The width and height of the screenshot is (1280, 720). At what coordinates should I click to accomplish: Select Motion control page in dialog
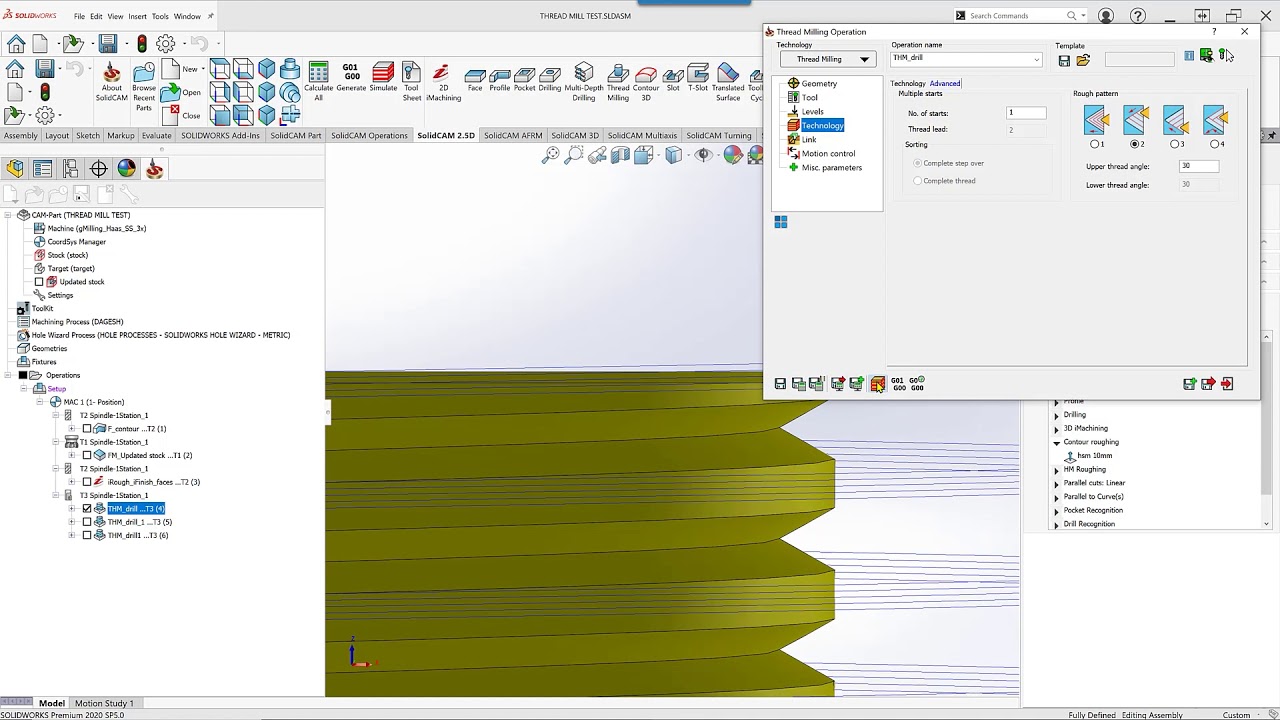coord(828,154)
